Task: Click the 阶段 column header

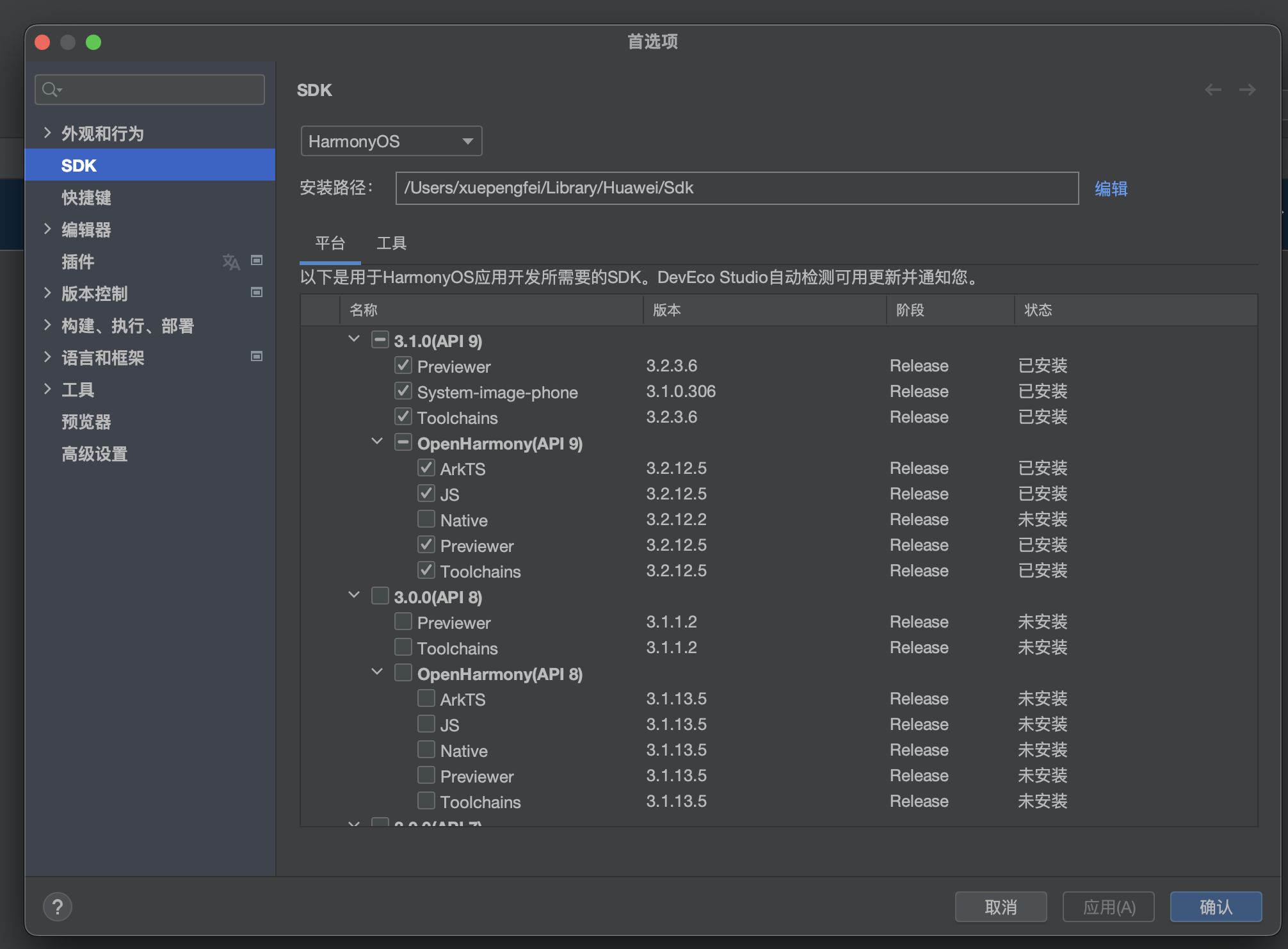Action: click(951, 310)
